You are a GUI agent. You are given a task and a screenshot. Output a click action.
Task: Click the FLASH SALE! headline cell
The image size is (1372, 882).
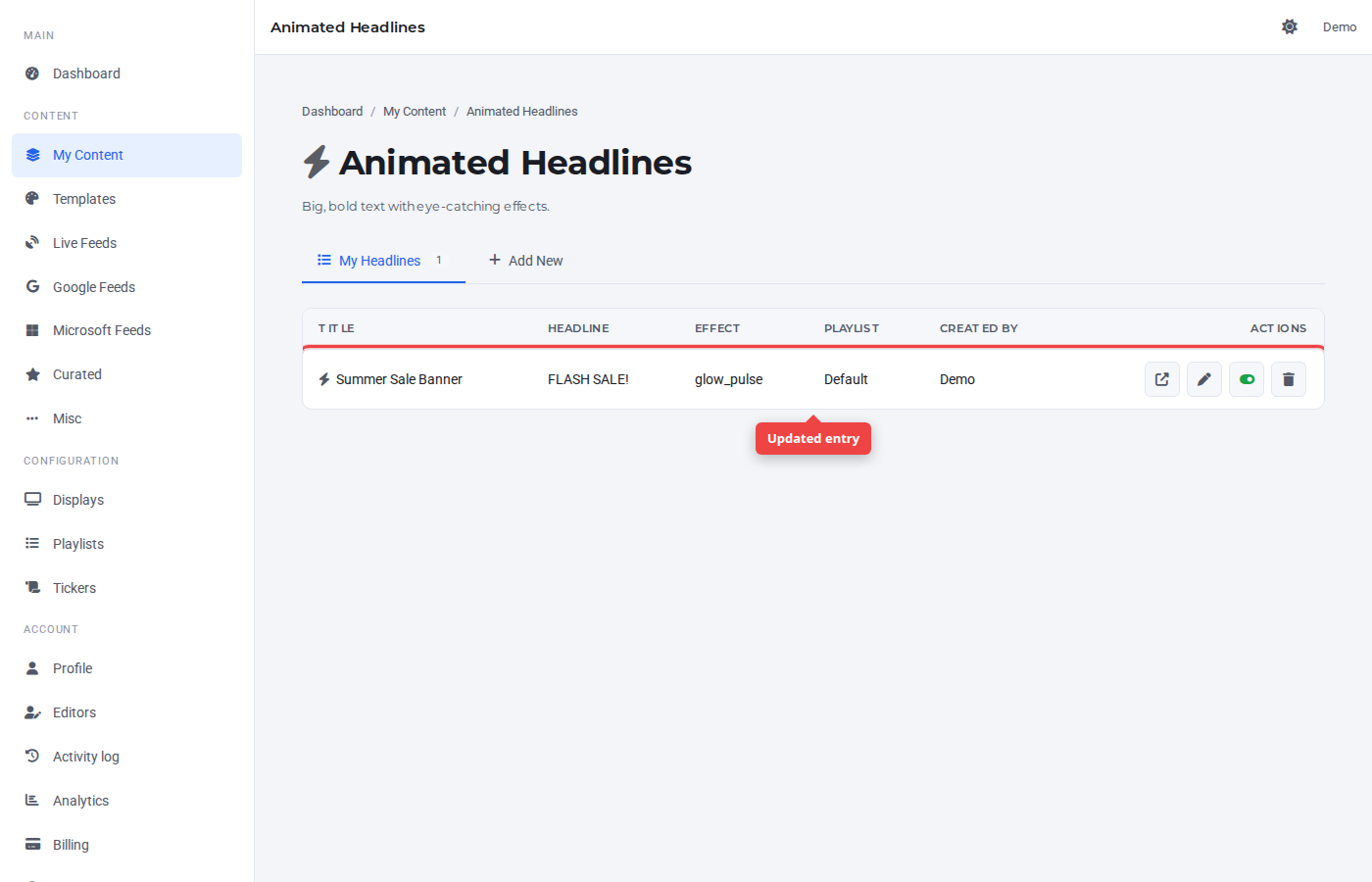point(588,379)
